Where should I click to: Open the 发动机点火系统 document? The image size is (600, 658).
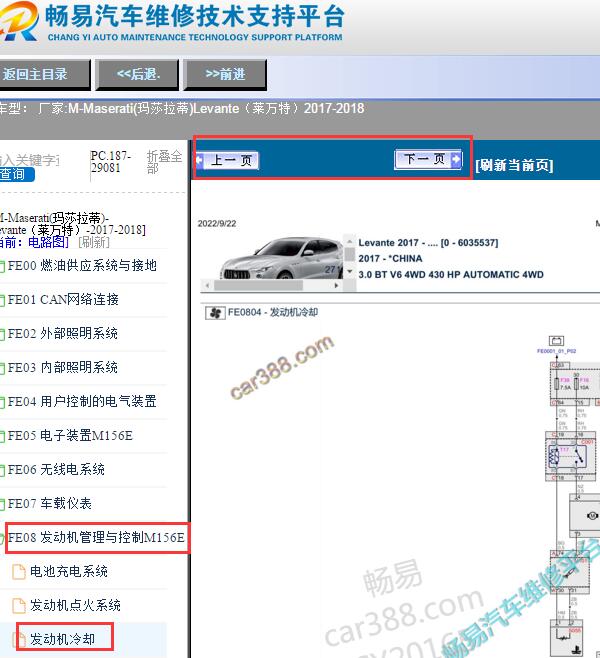pyautogui.click(x=75, y=605)
